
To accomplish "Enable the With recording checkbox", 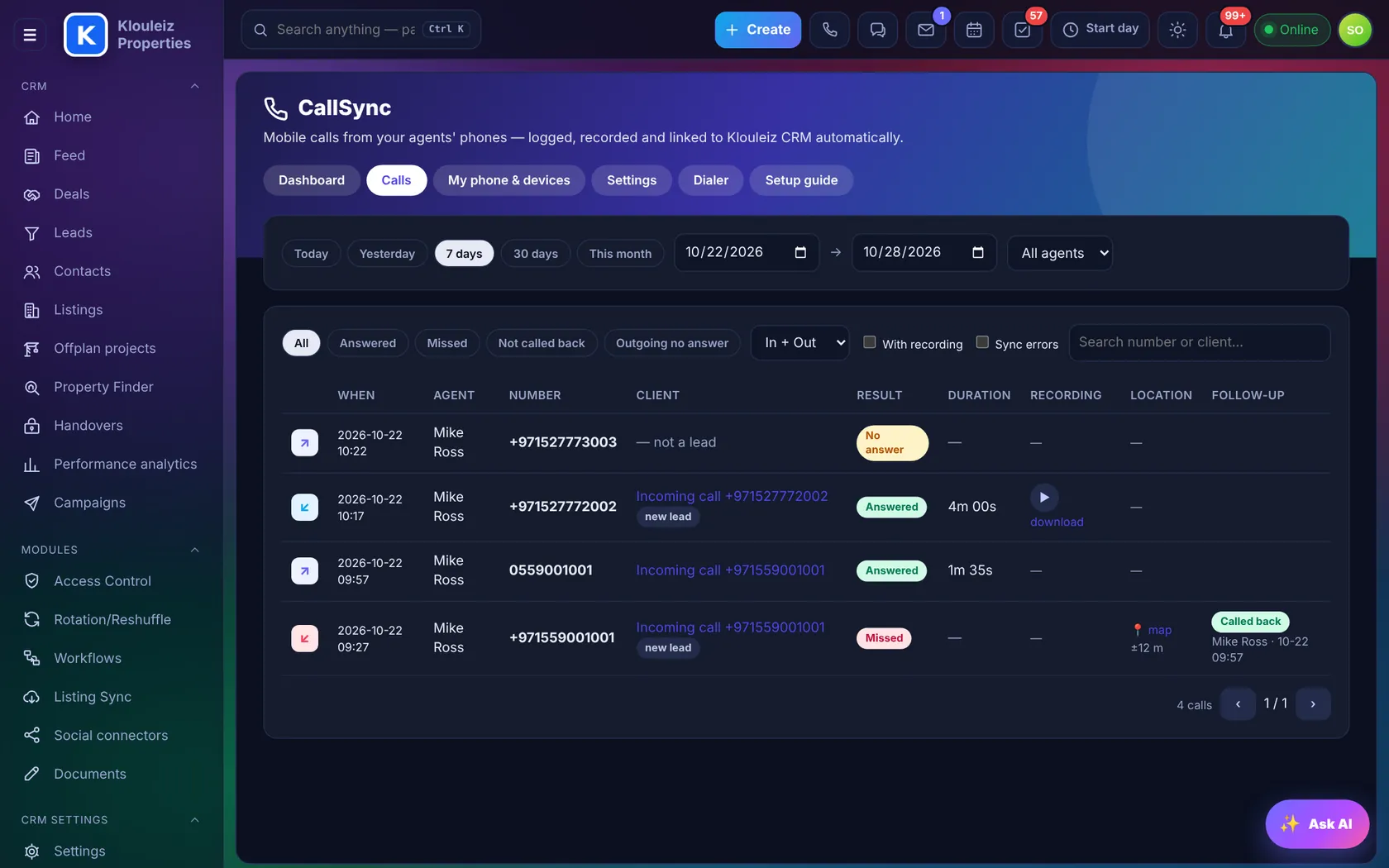I will (x=870, y=342).
